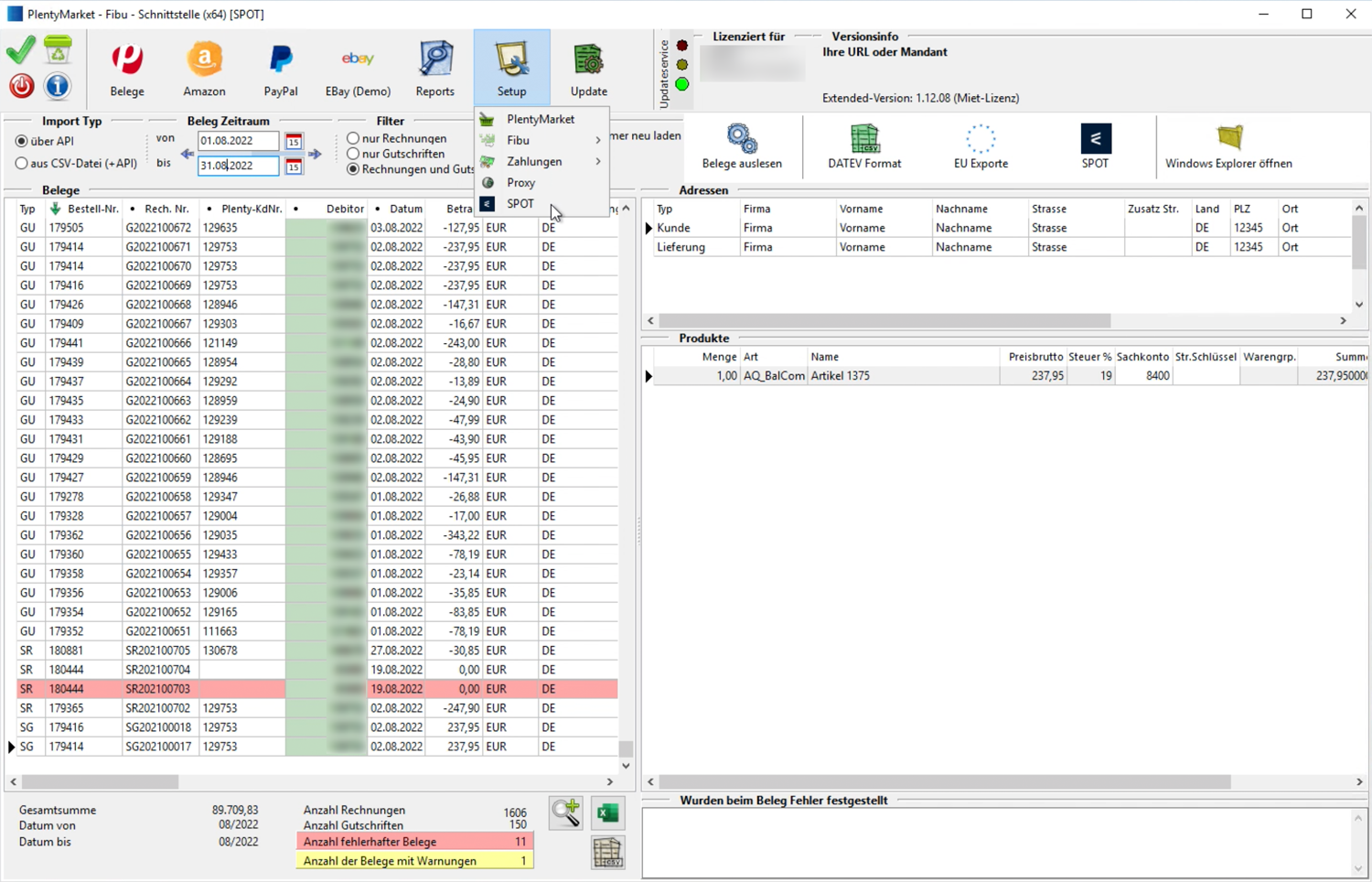Open the PayPal toolbar item
Viewport: 1372px width, 882px height.
(281, 69)
